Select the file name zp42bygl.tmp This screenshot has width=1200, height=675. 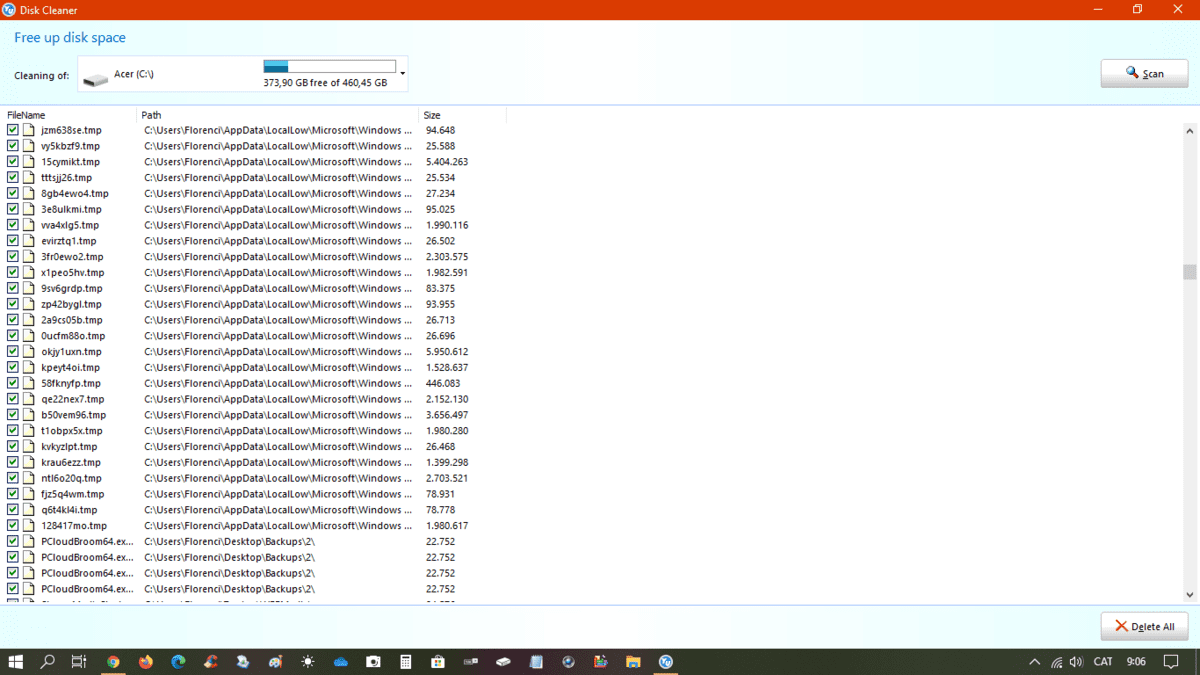(x=71, y=305)
